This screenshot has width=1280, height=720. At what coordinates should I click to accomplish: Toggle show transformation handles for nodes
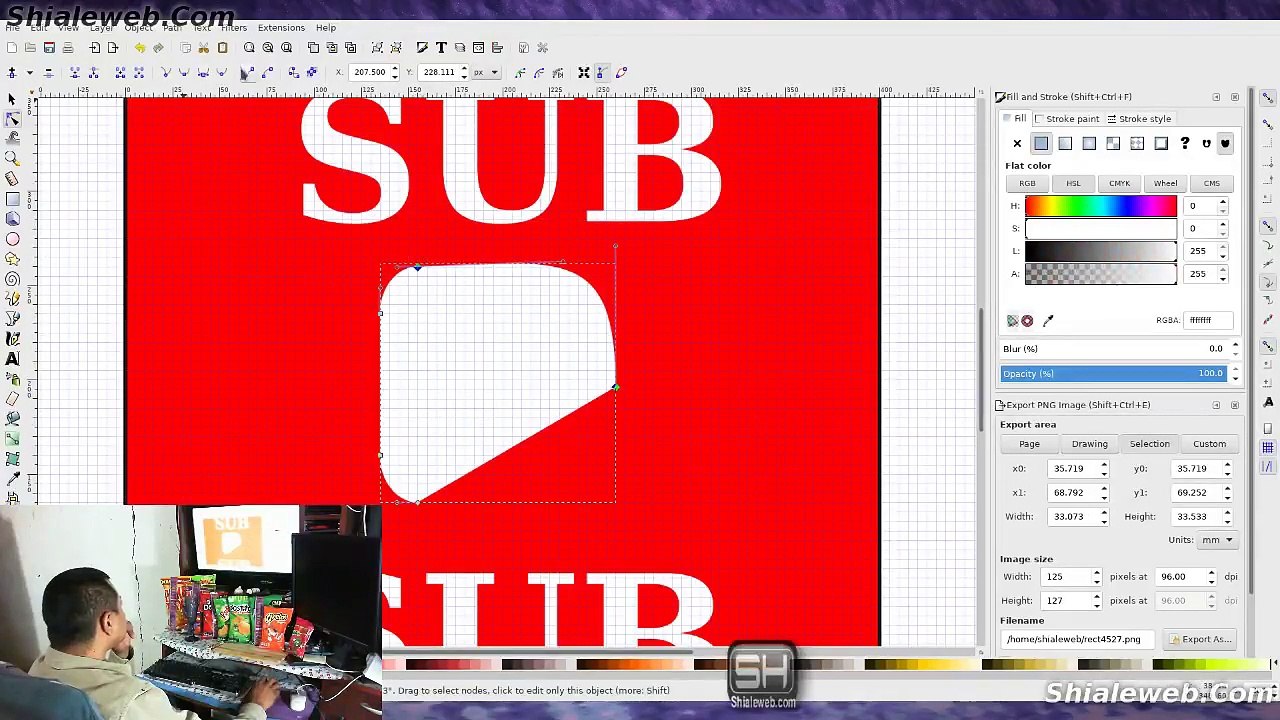[584, 72]
